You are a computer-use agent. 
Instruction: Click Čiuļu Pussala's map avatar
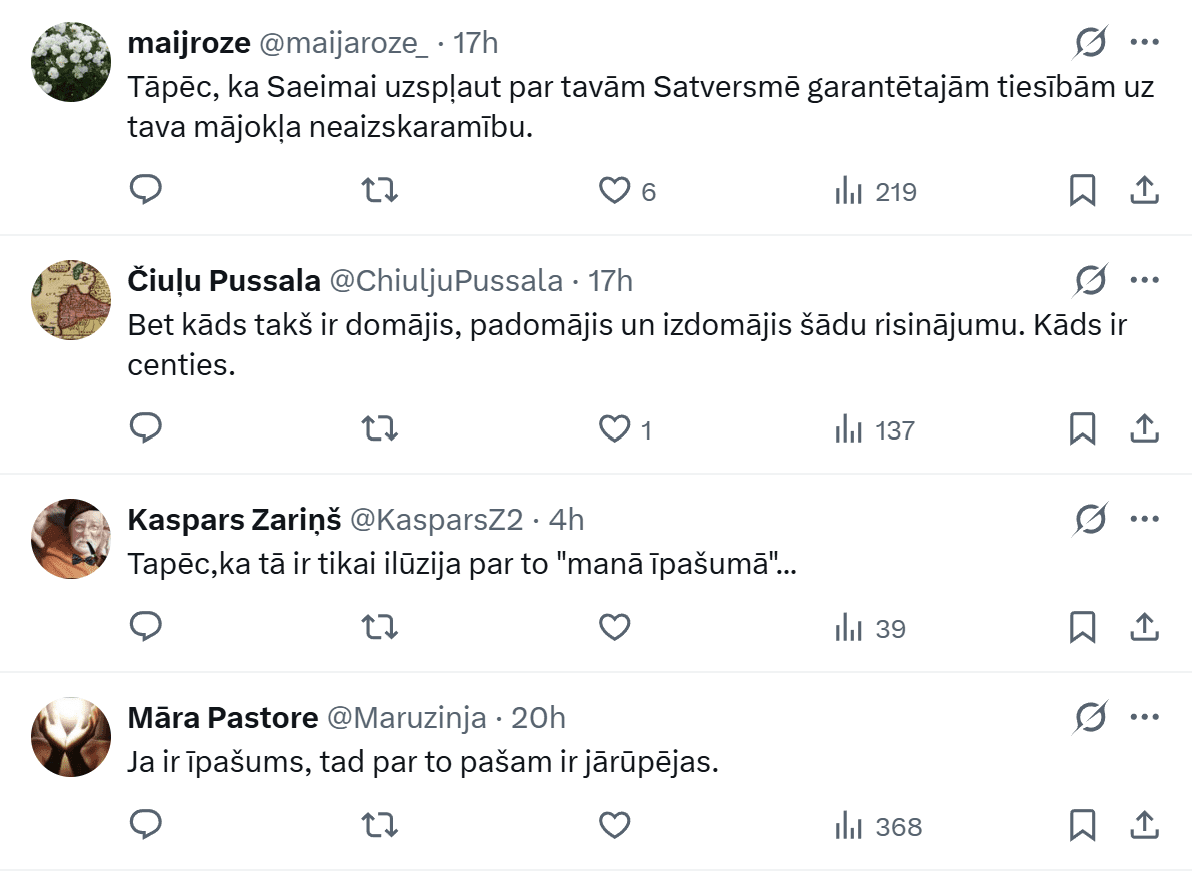tap(71, 300)
